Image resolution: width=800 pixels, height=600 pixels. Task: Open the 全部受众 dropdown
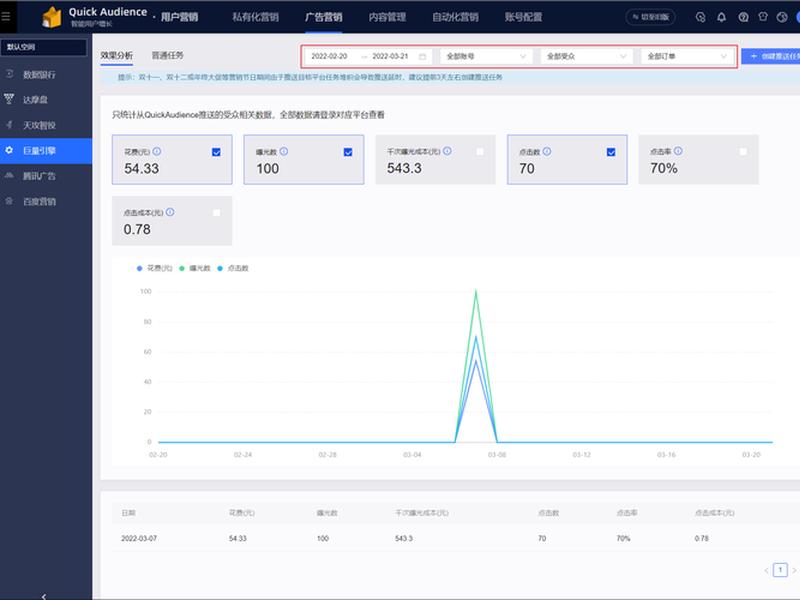tap(586, 56)
